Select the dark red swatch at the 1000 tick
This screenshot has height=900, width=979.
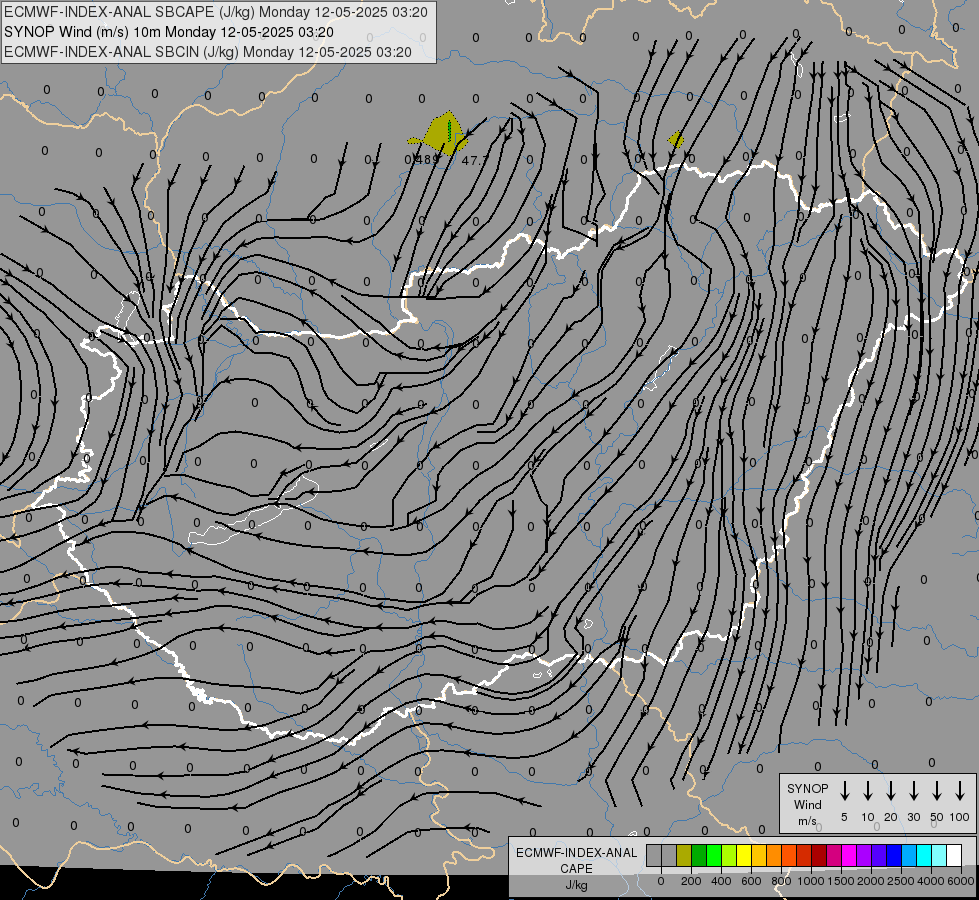click(819, 855)
